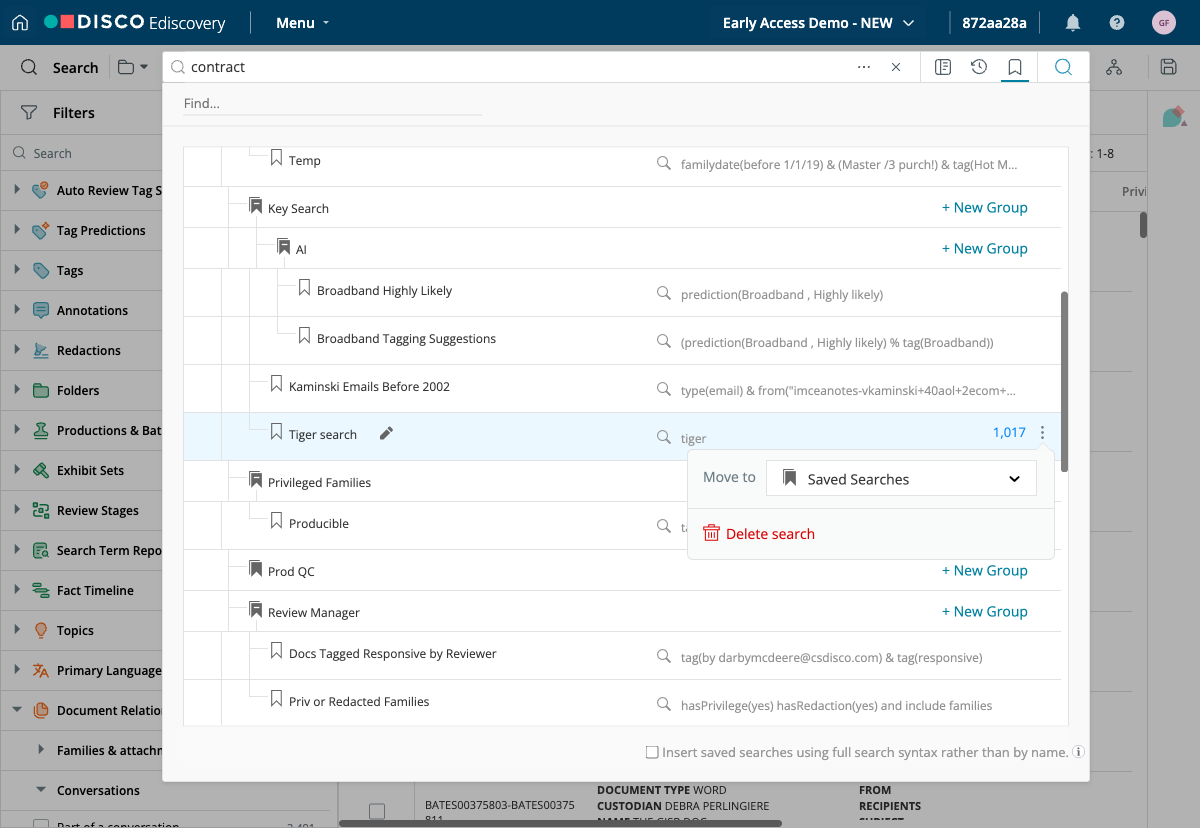Click the magnifier icon in Priv or Redacted Families row
Viewport: 1200px width, 828px height.
tap(663, 704)
